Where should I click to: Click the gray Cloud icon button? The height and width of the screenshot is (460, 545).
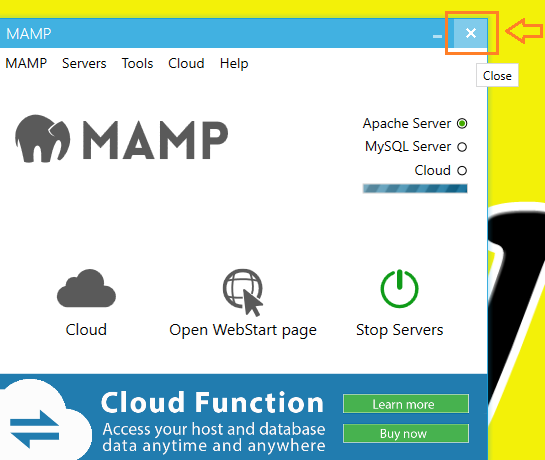(86, 288)
